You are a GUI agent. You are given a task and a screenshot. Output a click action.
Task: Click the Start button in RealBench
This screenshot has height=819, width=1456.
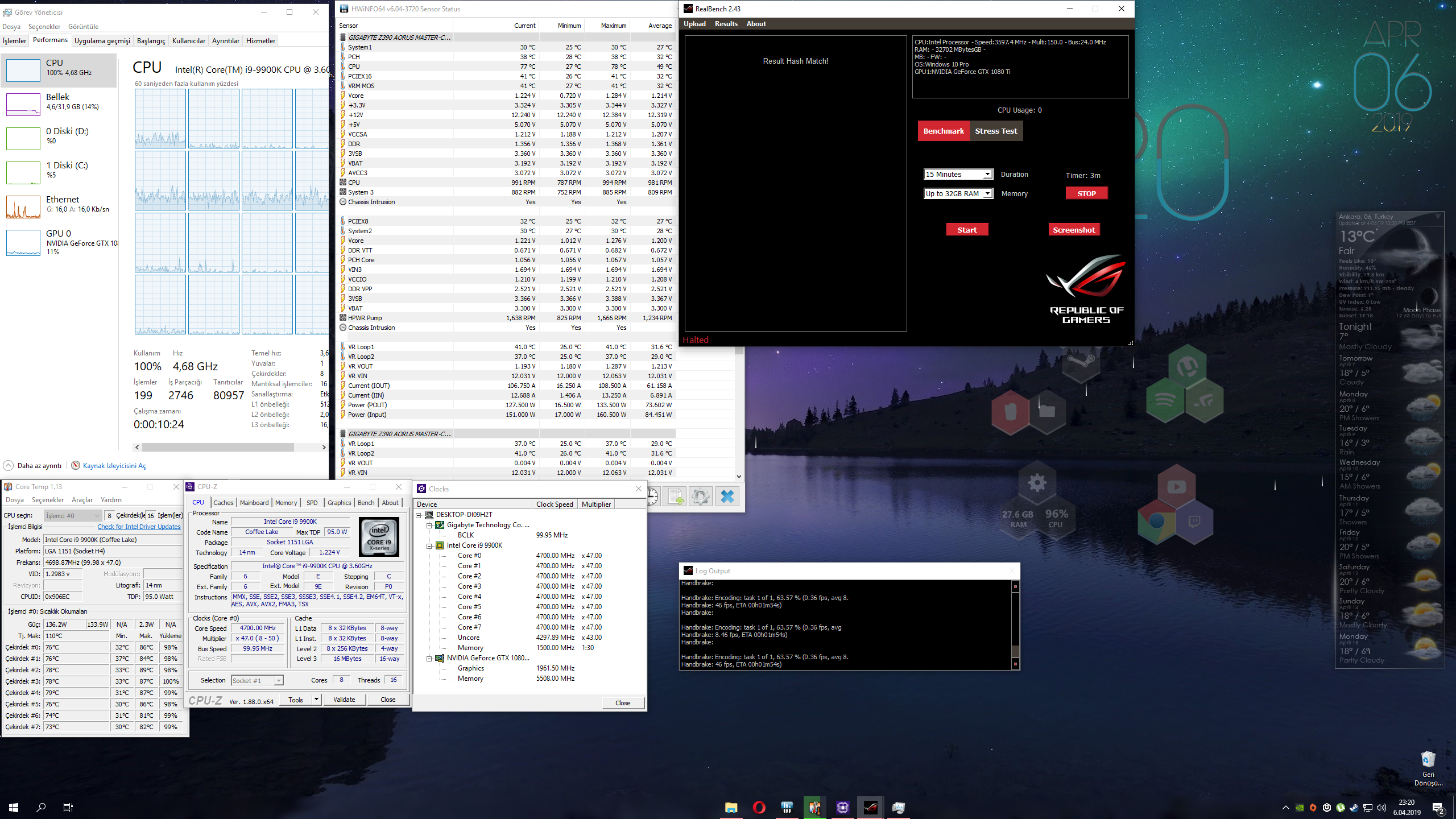coord(967,230)
